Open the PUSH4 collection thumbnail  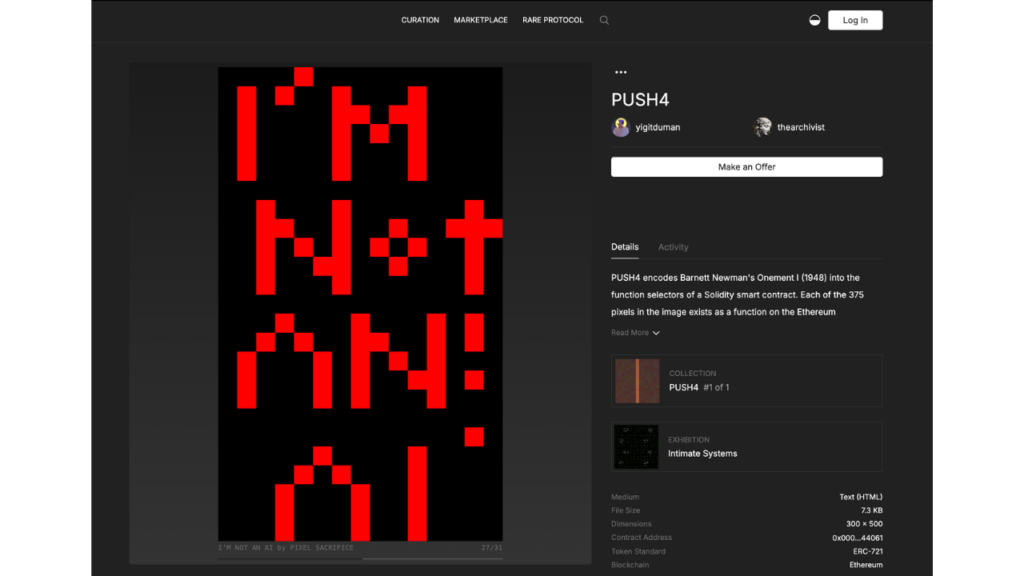coord(636,381)
